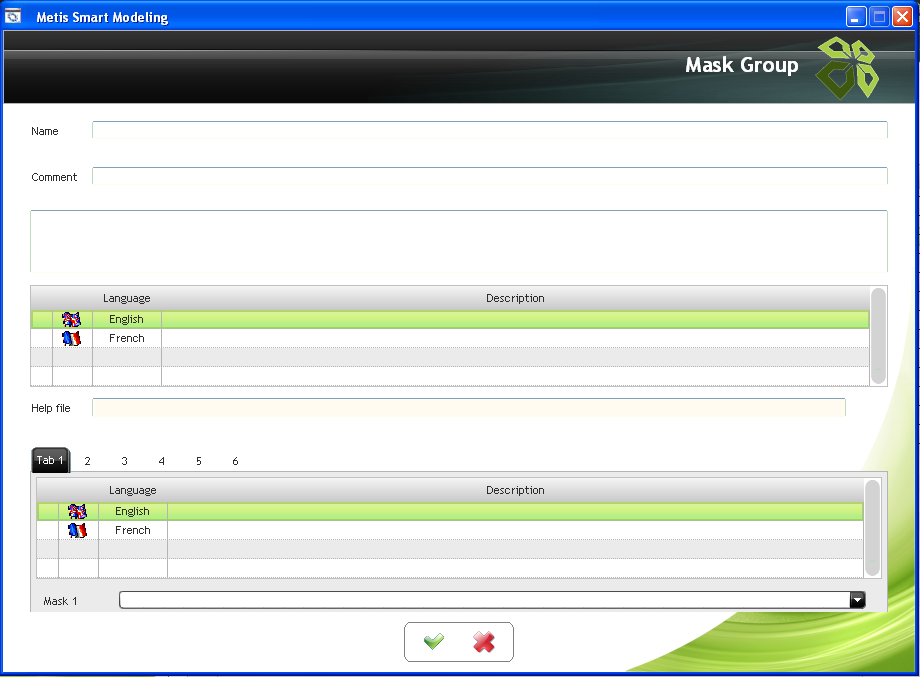Click into the Name text field

point(489,130)
